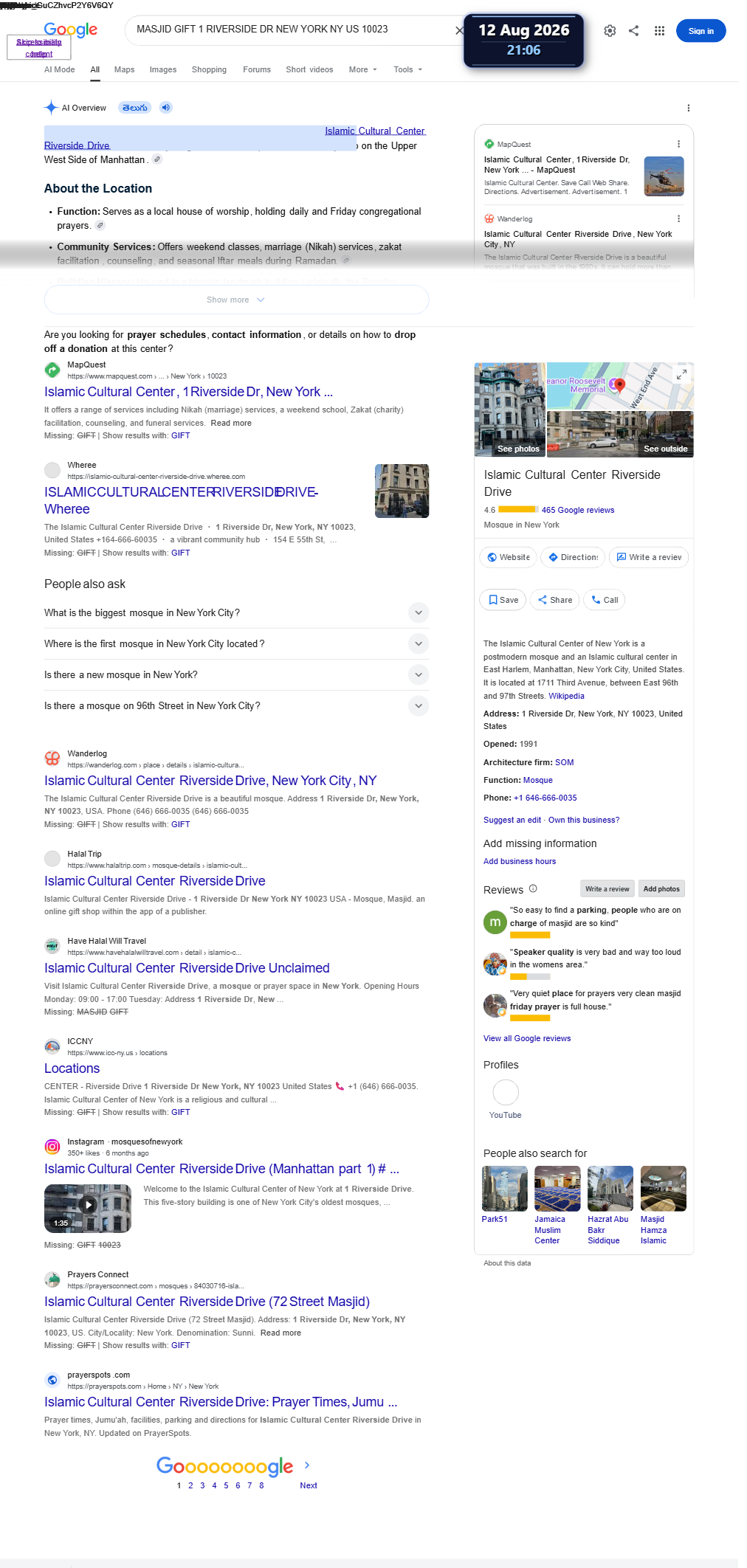The height and width of the screenshot is (1568, 747).
Task: Click the Website button in knowledge panel
Action: pos(508,557)
